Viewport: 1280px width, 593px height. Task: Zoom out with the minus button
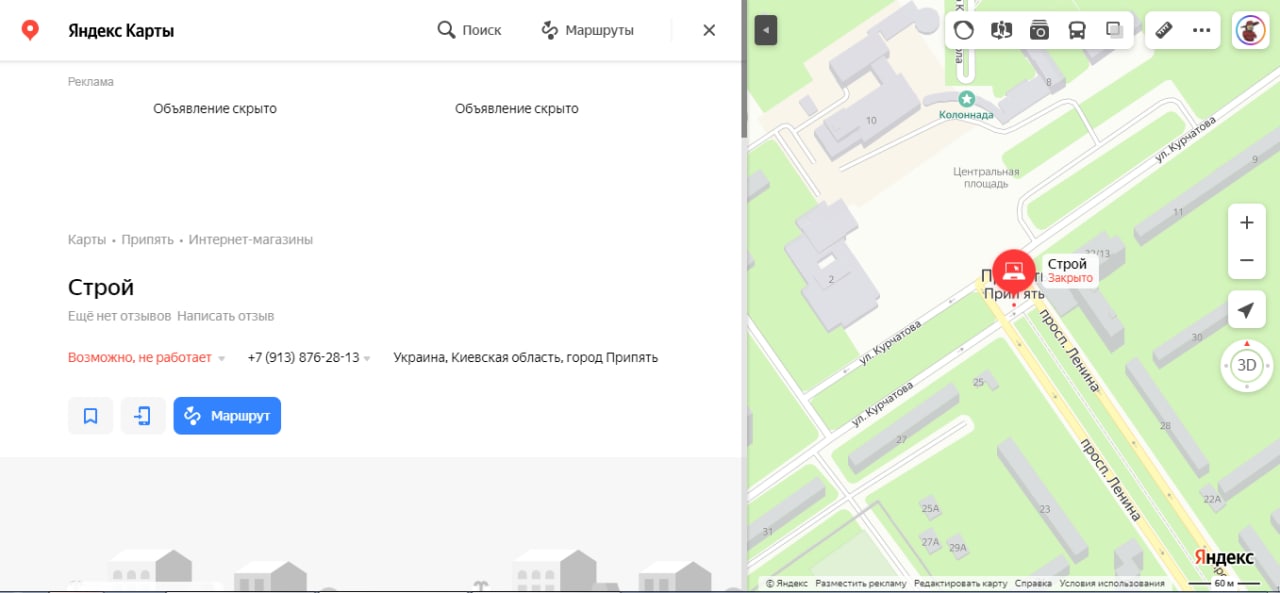pos(1246,260)
